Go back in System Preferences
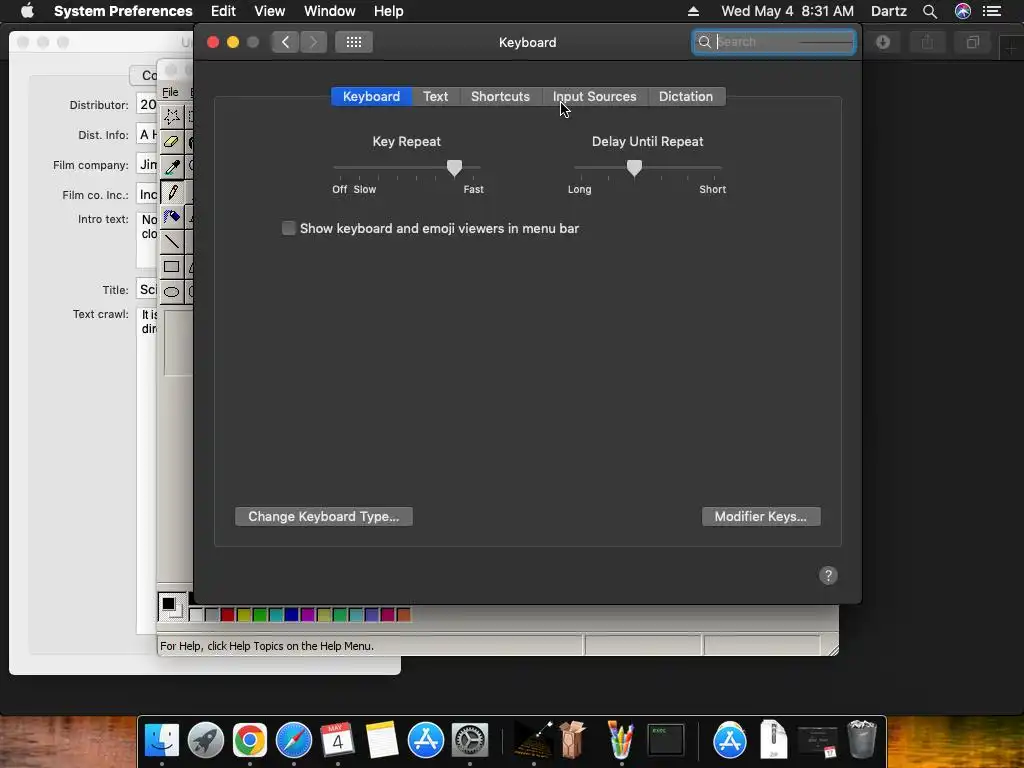The height and width of the screenshot is (768, 1024). point(285,42)
